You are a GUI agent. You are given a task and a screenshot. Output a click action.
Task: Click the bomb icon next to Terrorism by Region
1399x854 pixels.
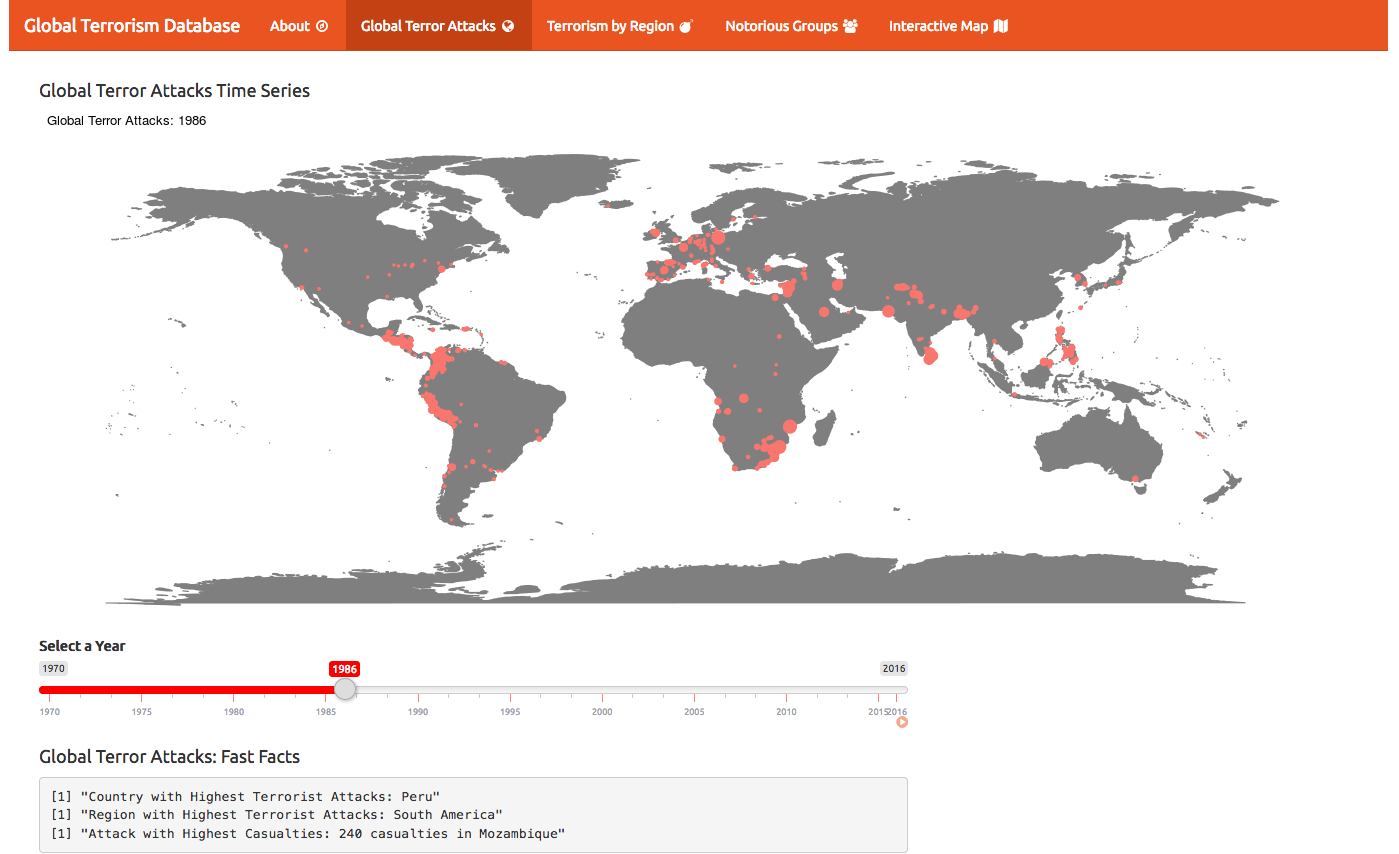click(686, 26)
